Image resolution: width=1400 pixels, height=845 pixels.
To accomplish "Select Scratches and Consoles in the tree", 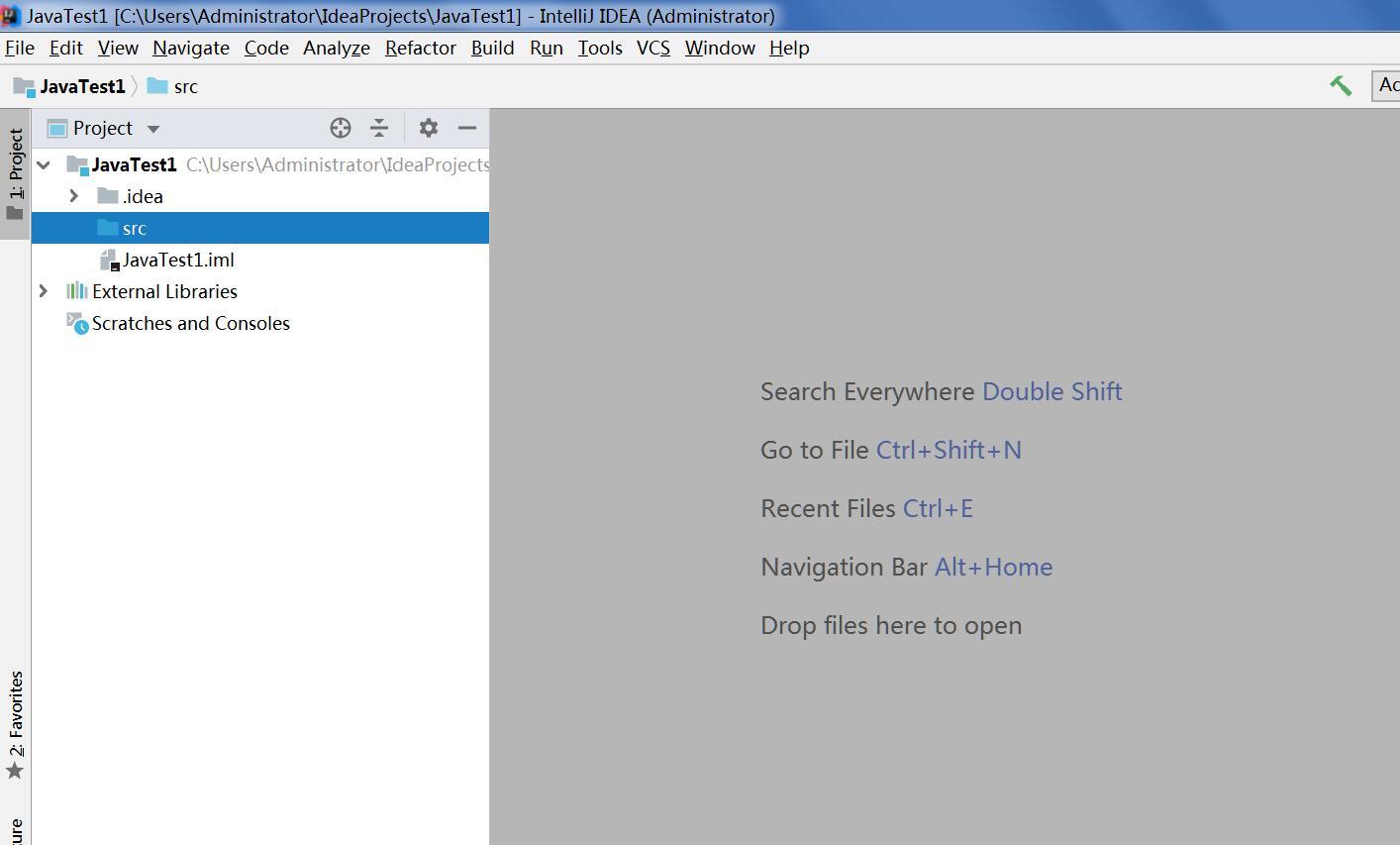I will 260,323.
